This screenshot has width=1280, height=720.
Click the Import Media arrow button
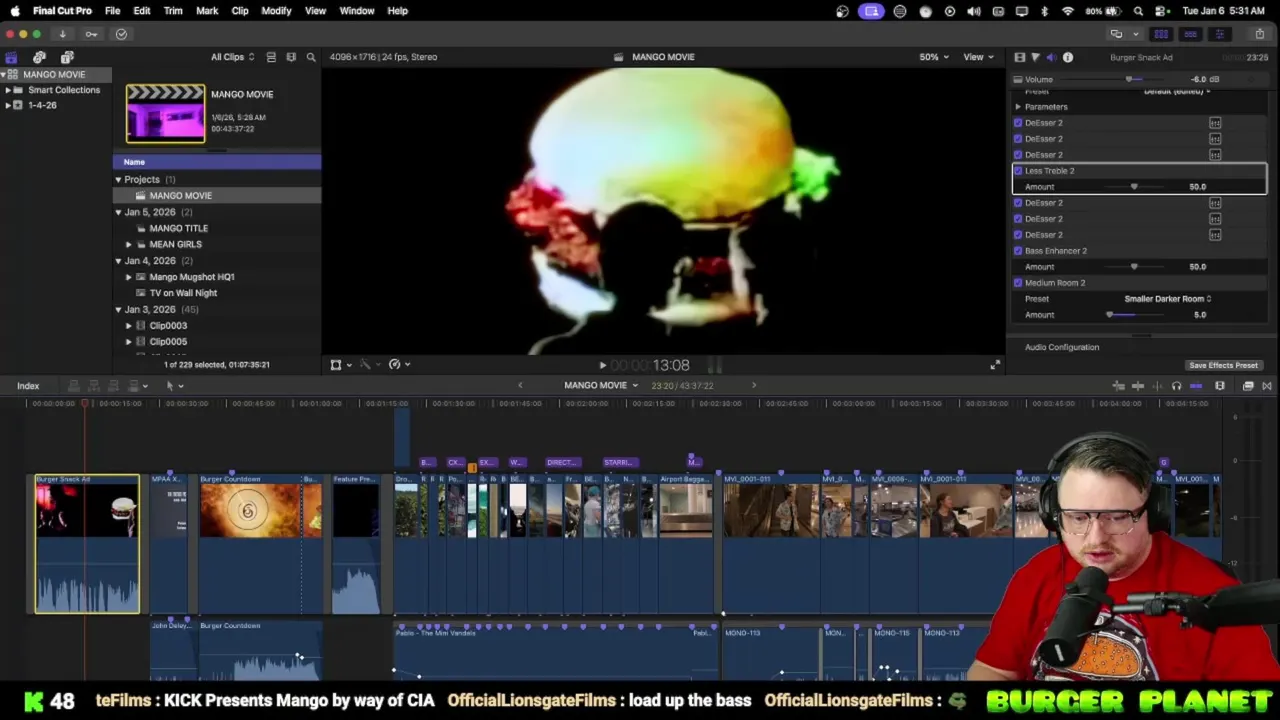[x=62, y=34]
